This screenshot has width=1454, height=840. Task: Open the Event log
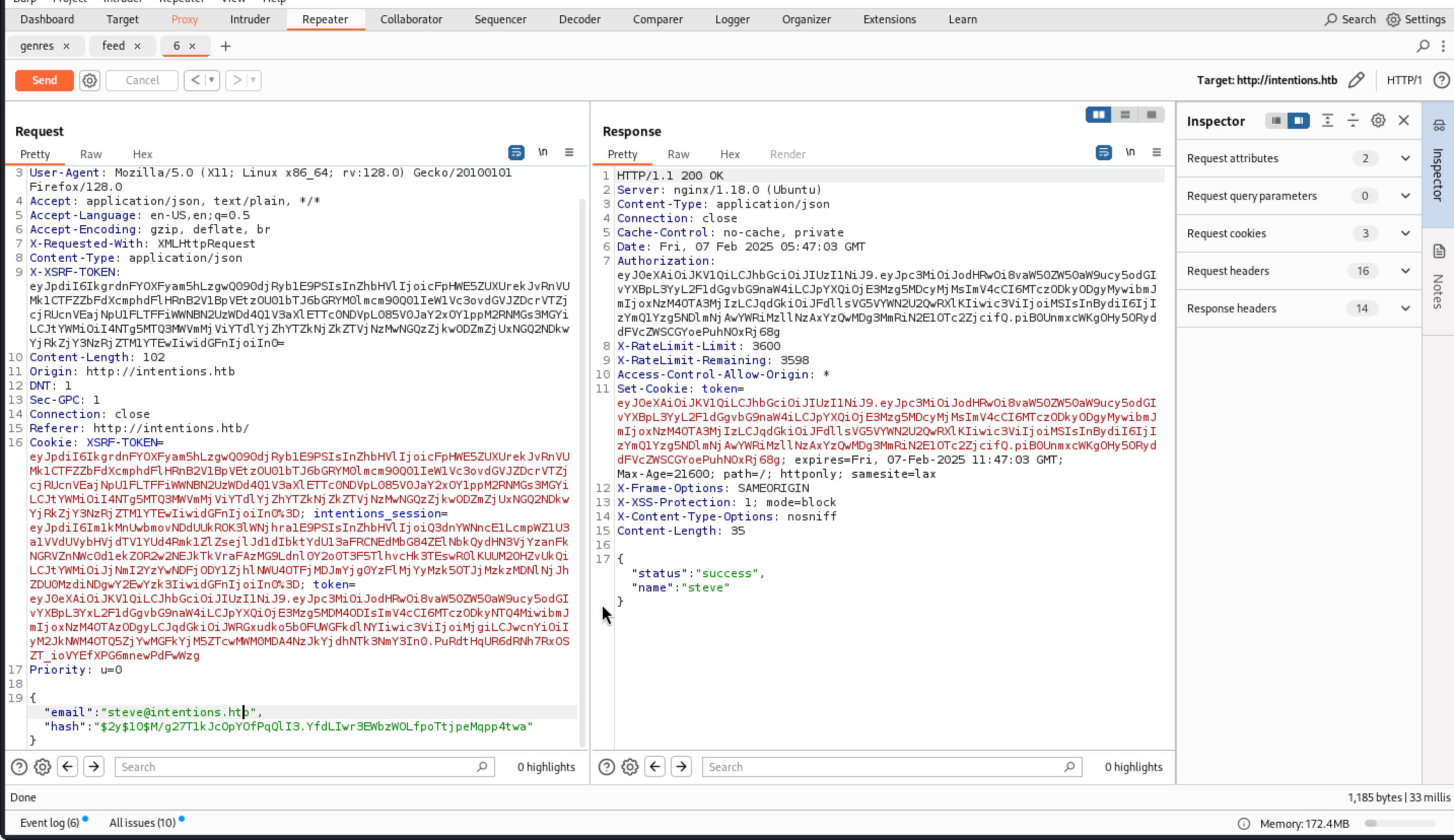(50, 823)
